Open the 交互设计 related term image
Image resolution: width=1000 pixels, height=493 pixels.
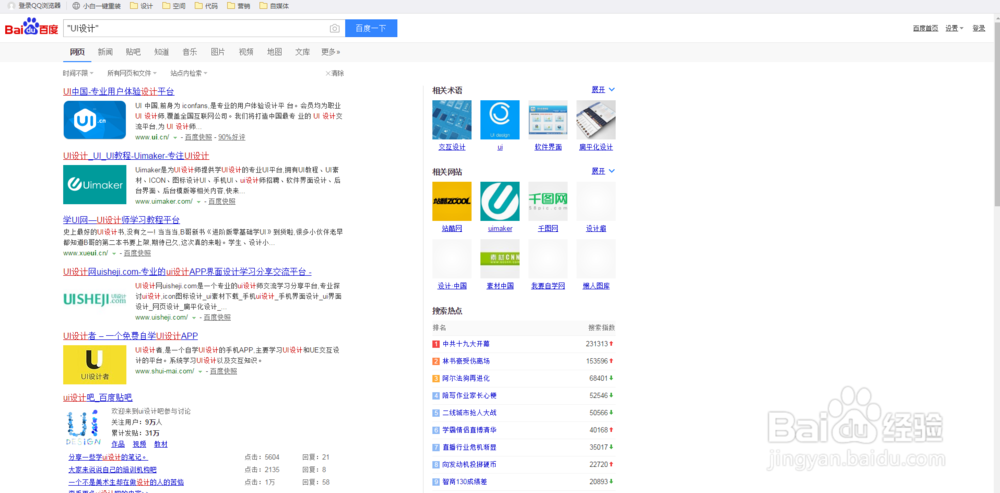click(452, 120)
